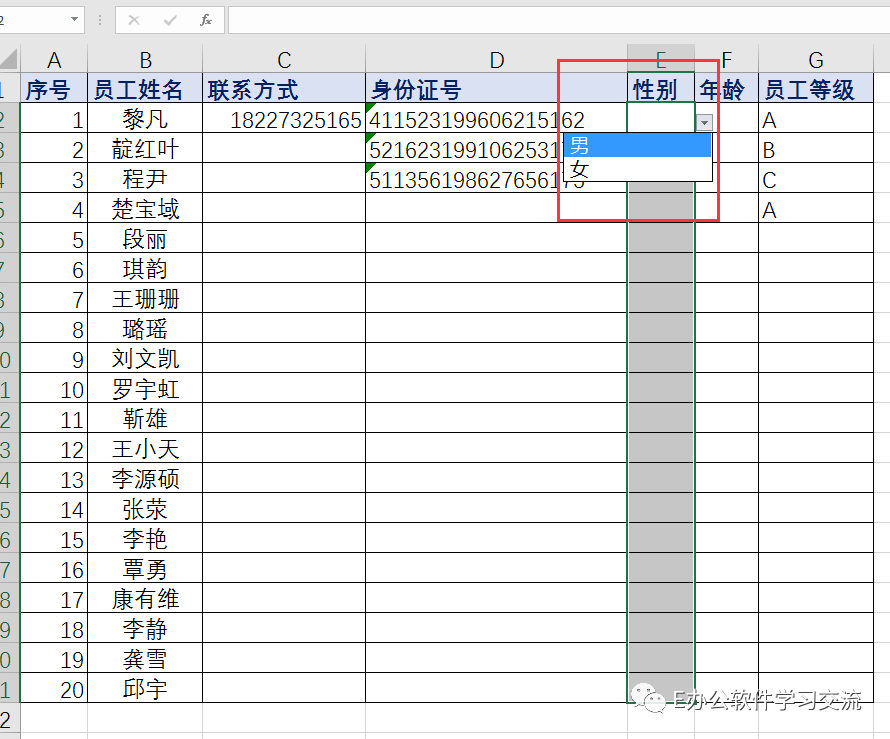This screenshot has height=739, width=890.
Task: Click the name cell 程尹
Action: click(x=145, y=179)
